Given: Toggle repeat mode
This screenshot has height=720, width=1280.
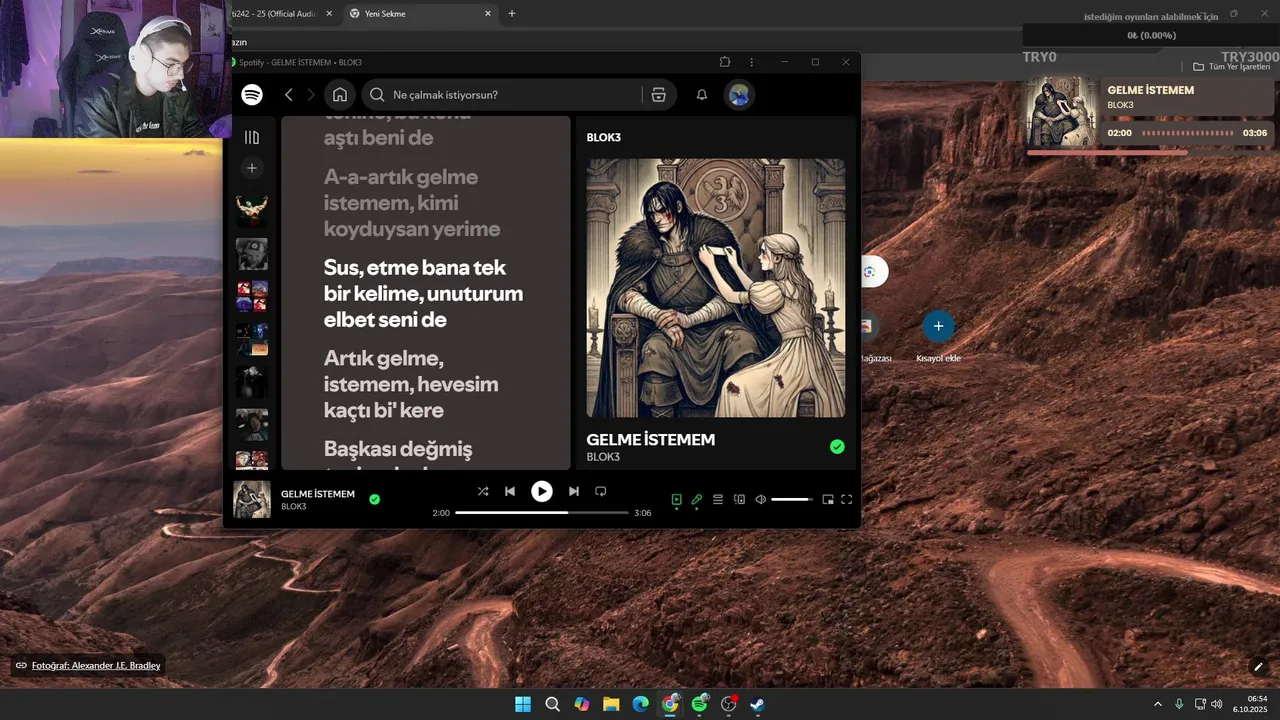Looking at the screenshot, I should [601, 491].
